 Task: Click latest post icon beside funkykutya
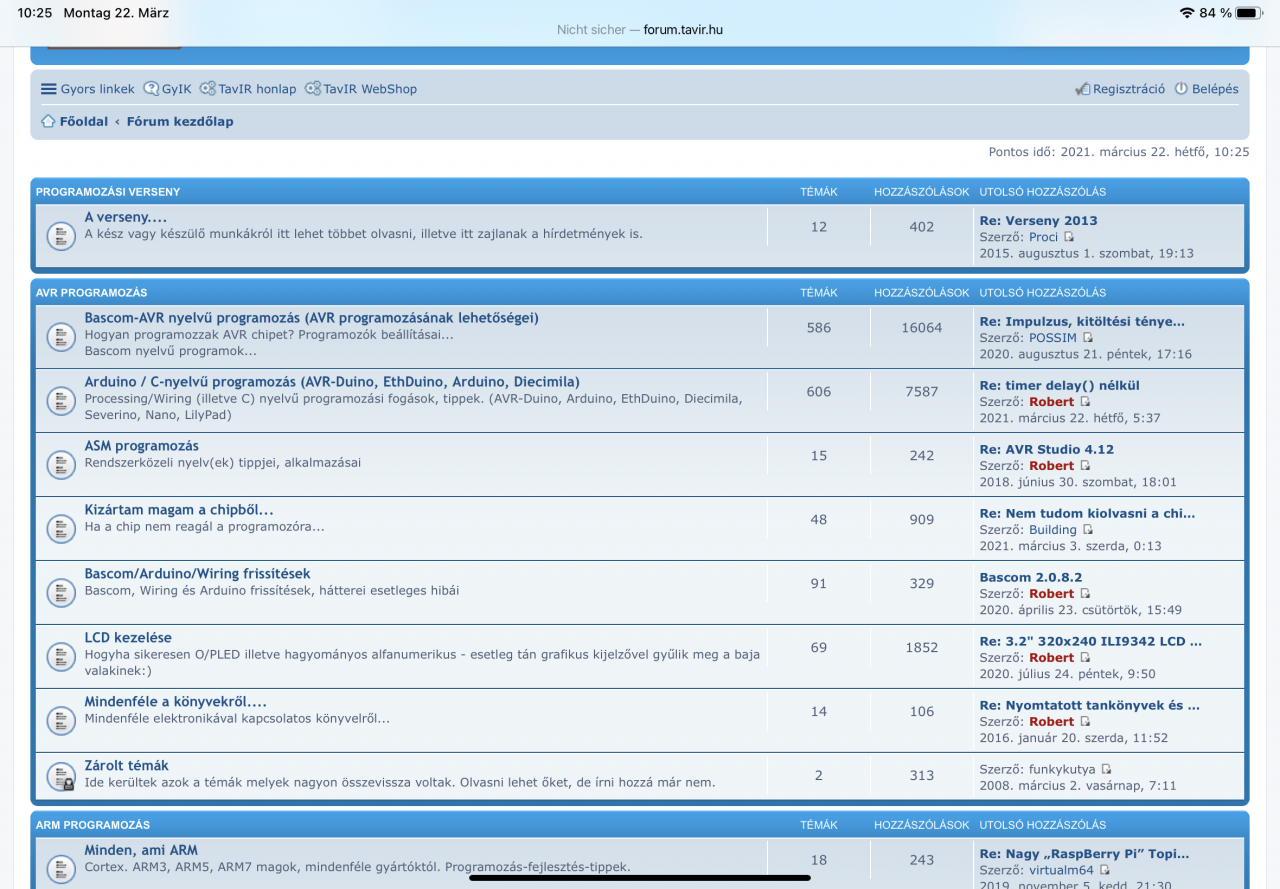[x=1105, y=770]
